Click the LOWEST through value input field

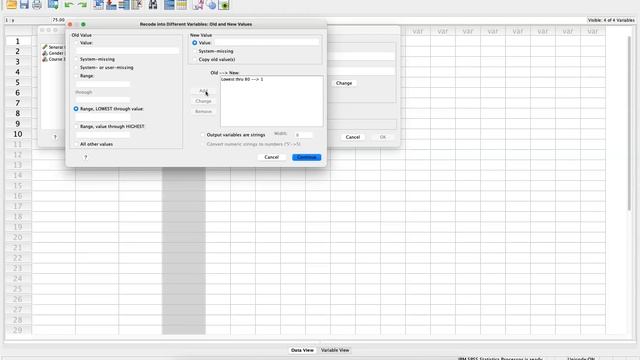pyautogui.click(x=103, y=117)
